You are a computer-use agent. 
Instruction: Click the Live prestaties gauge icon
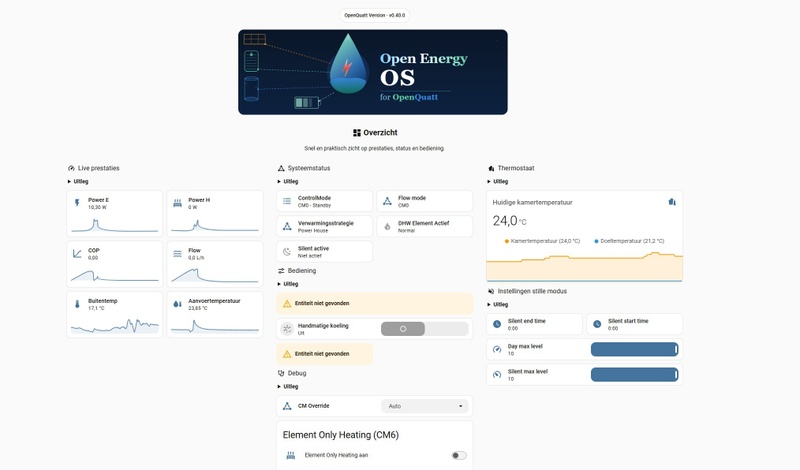click(x=71, y=168)
